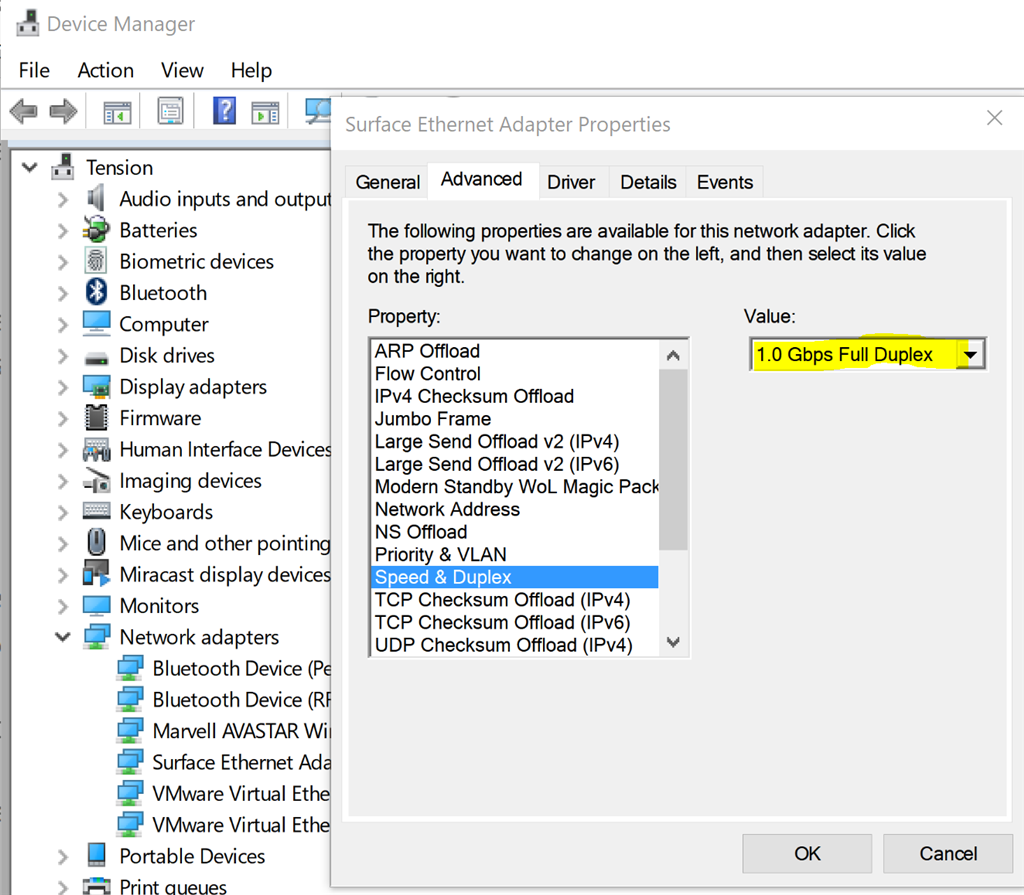Close the Surface Ethernet Adapter Properties dialog
The height and width of the screenshot is (895, 1024).
pos(994,118)
